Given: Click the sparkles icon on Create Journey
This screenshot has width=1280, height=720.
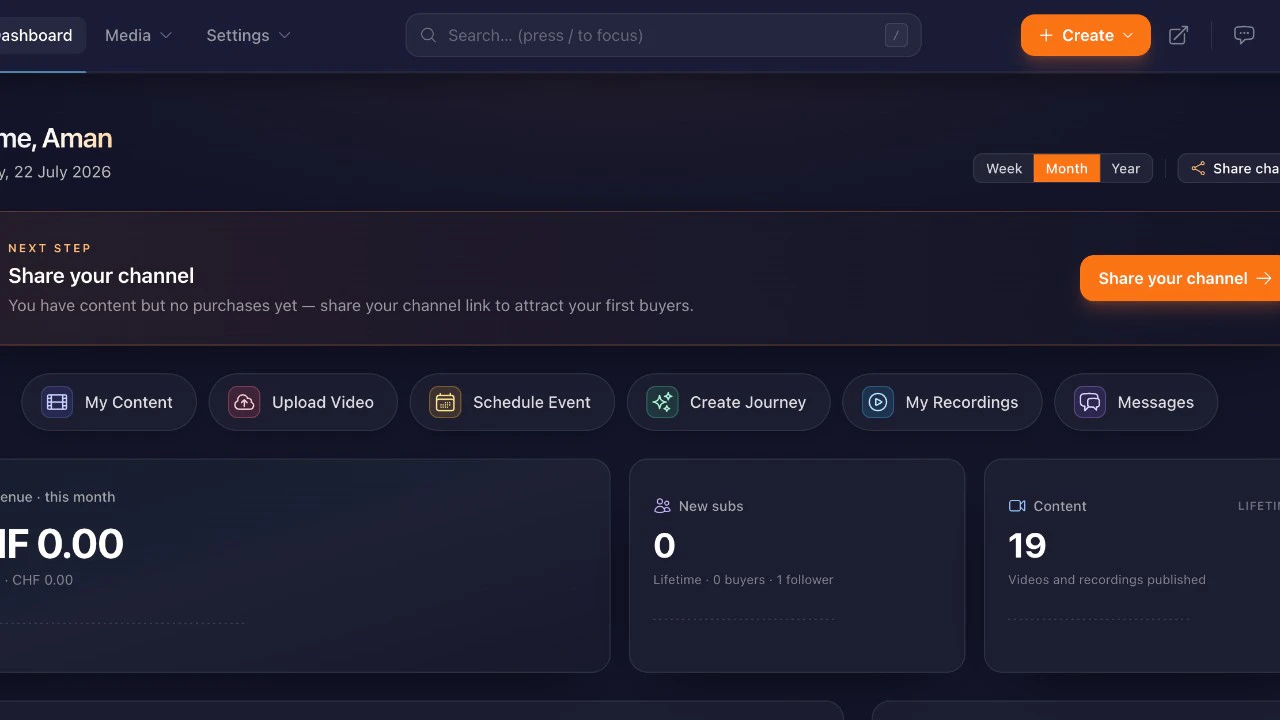Looking at the screenshot, I should click(662, 402).
